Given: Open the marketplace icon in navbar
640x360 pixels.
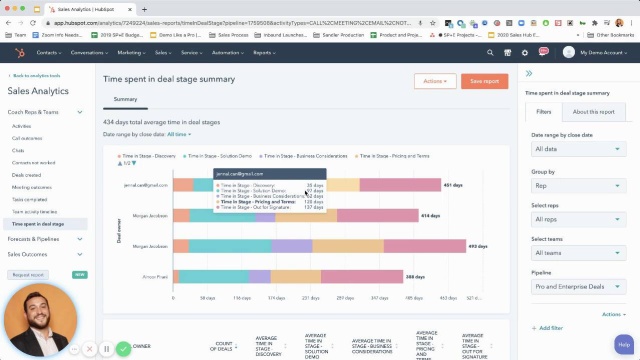Looking at the screenshot, I should pos(507,53).
